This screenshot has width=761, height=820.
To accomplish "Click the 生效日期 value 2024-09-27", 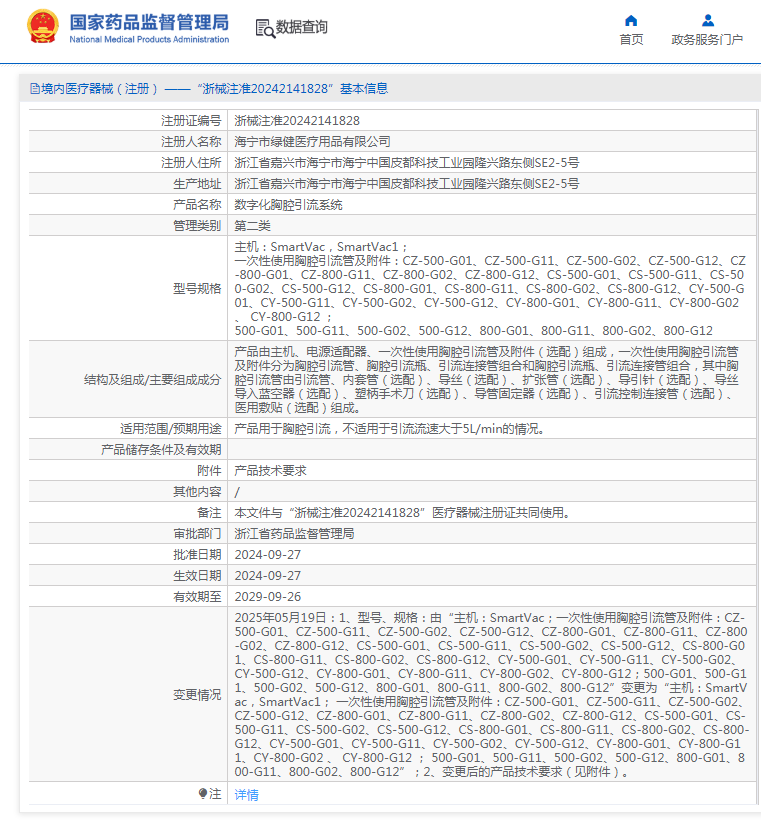I will [x=268, y=575].
